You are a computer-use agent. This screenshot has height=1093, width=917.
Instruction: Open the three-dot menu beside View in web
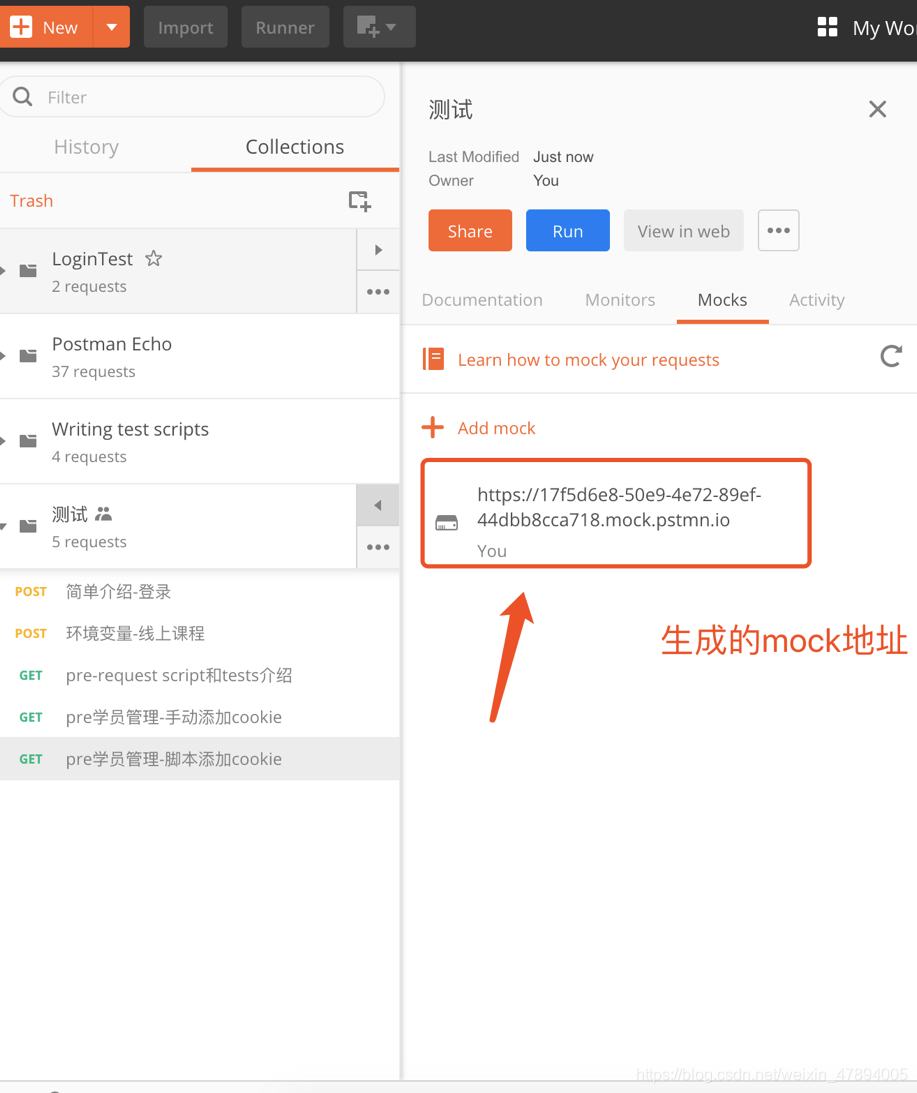pos(778,231)
